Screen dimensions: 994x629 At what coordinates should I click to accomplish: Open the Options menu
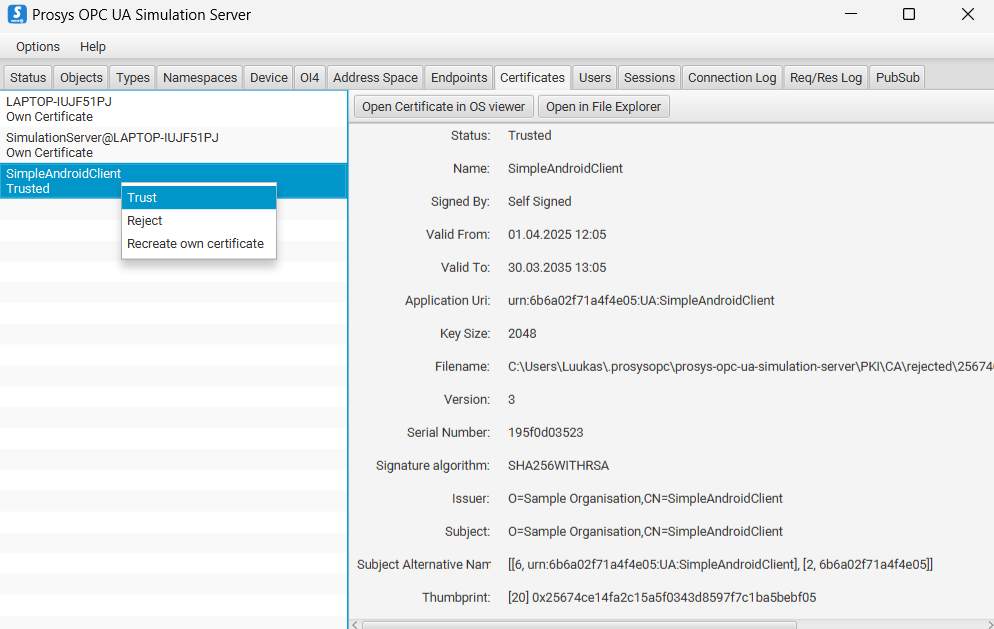(x=38, y=47)
